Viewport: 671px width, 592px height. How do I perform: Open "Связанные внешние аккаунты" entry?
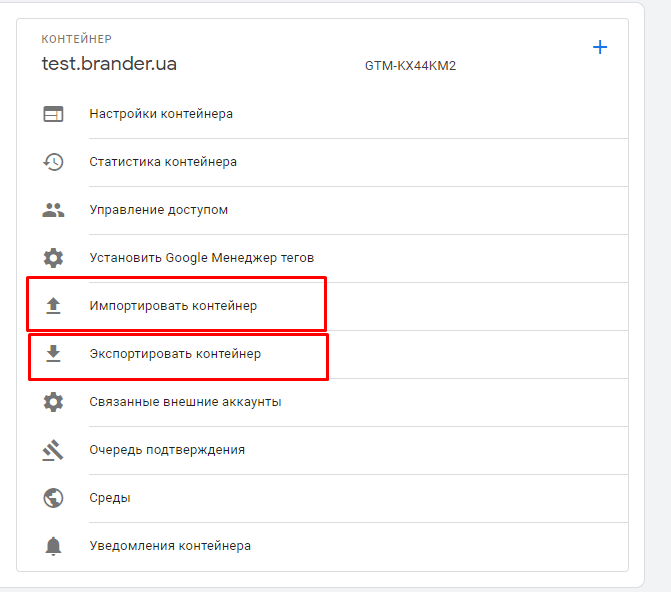coord(185,402)
